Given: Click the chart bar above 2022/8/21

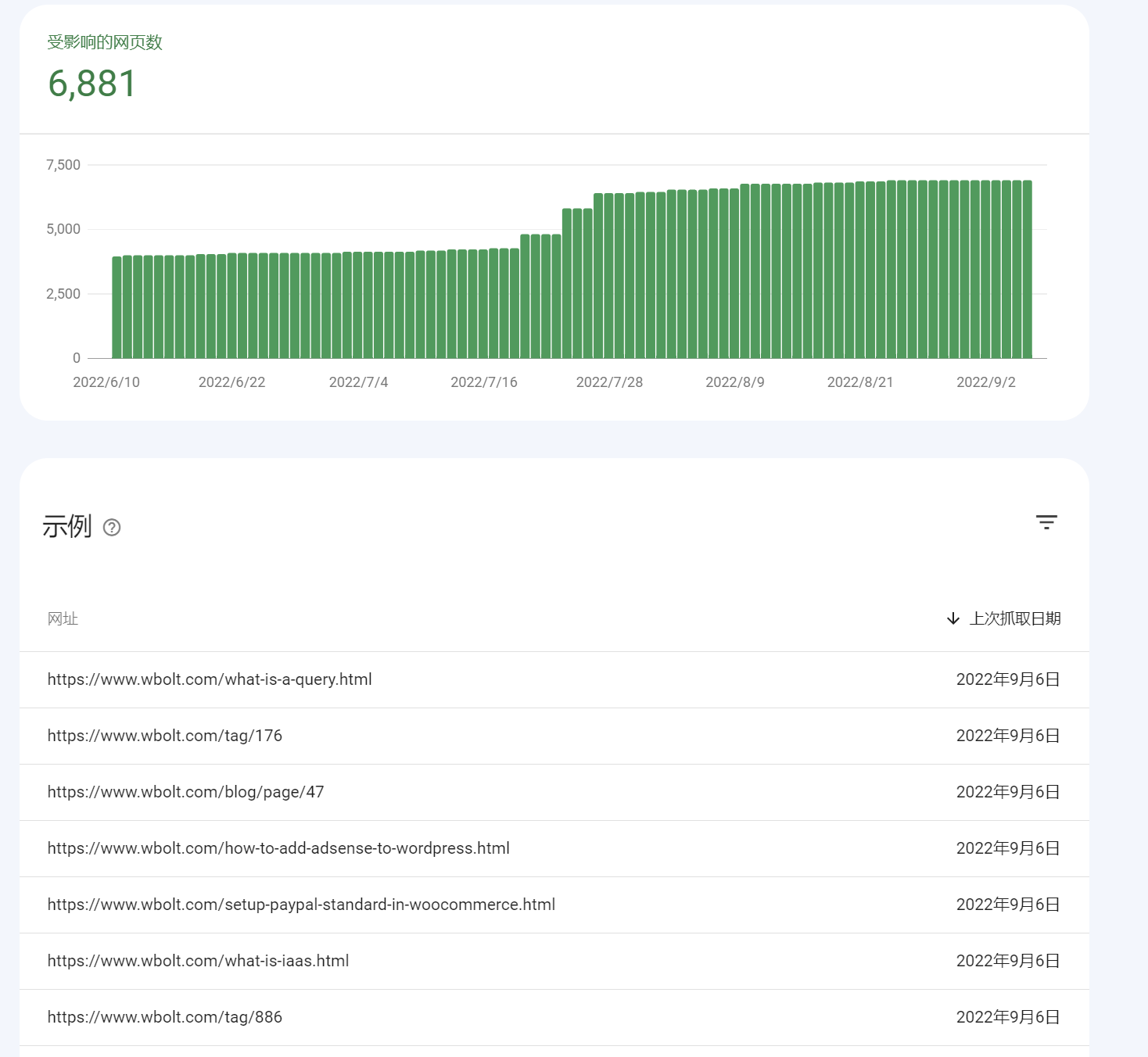Looking at the screenshot, I should [860, 271].
